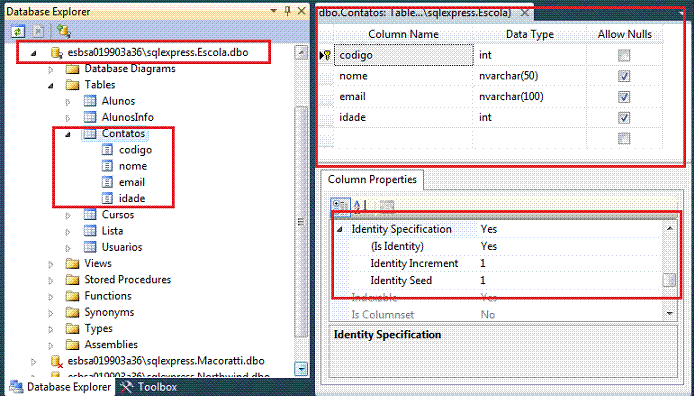This screenshot has height=396, width=695.
Task: Select the Is Columnset property row
Action: (496, 315)
